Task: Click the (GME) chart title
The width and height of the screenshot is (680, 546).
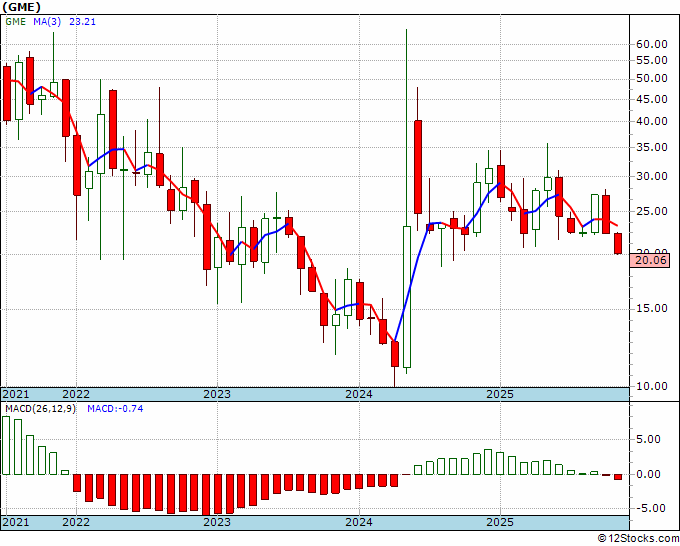Action: [22, 7]
